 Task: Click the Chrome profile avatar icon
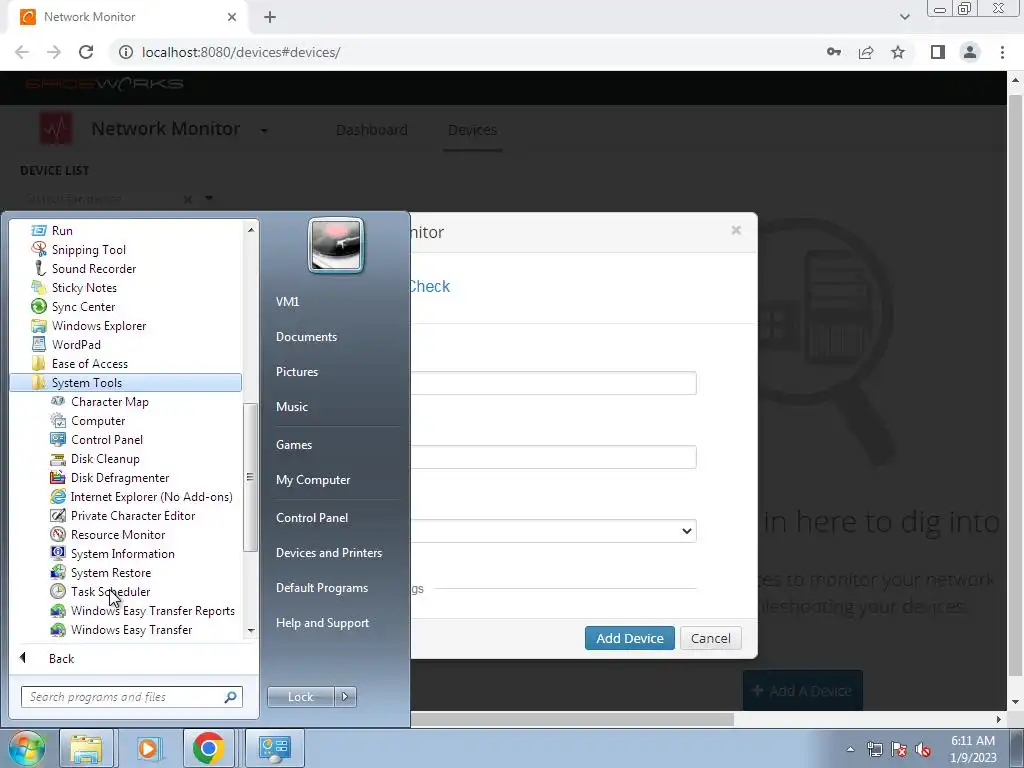pyautogui.click(x=970, y=52)
